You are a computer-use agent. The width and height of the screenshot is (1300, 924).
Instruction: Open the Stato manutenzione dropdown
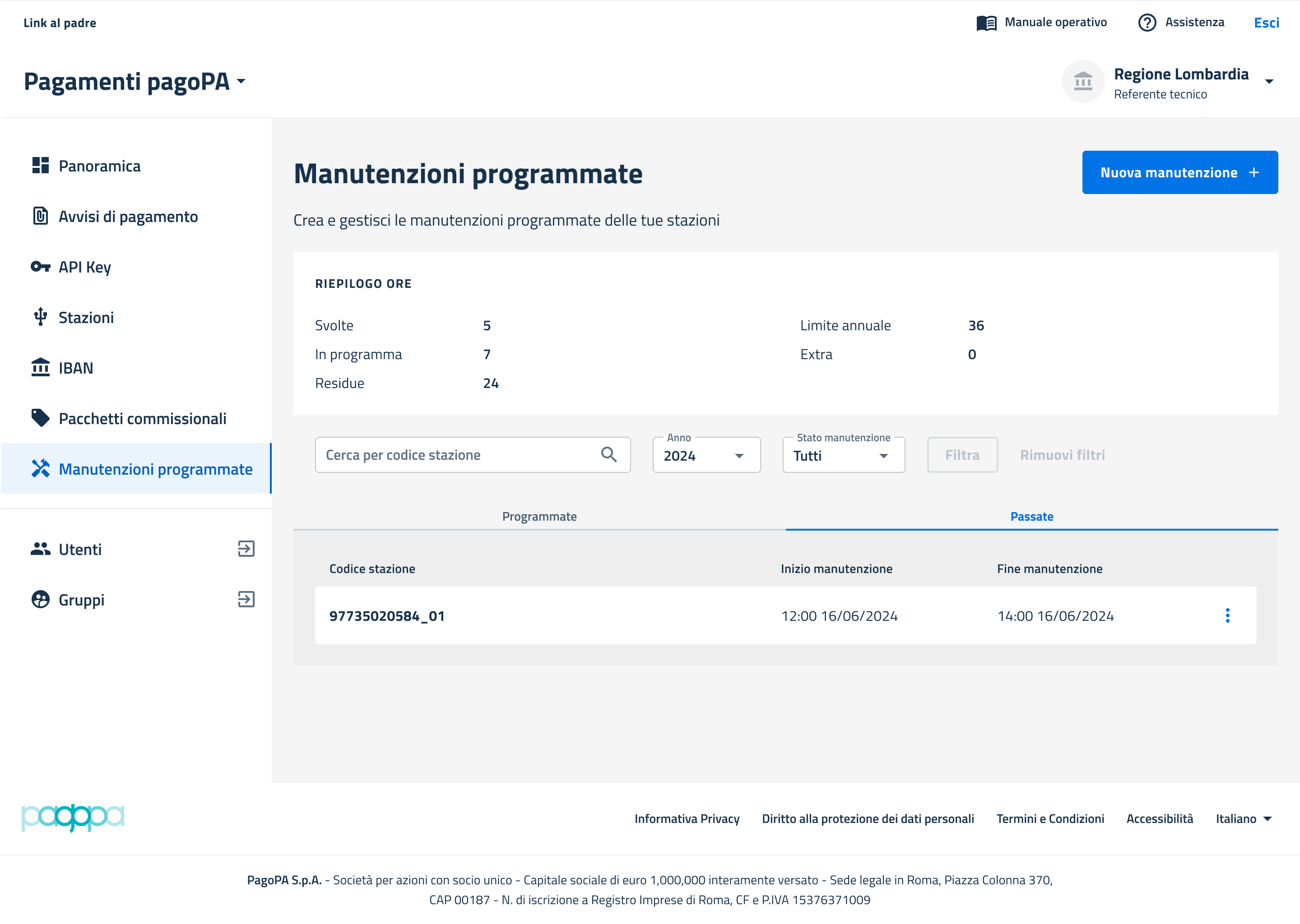(x=843, y=456)
